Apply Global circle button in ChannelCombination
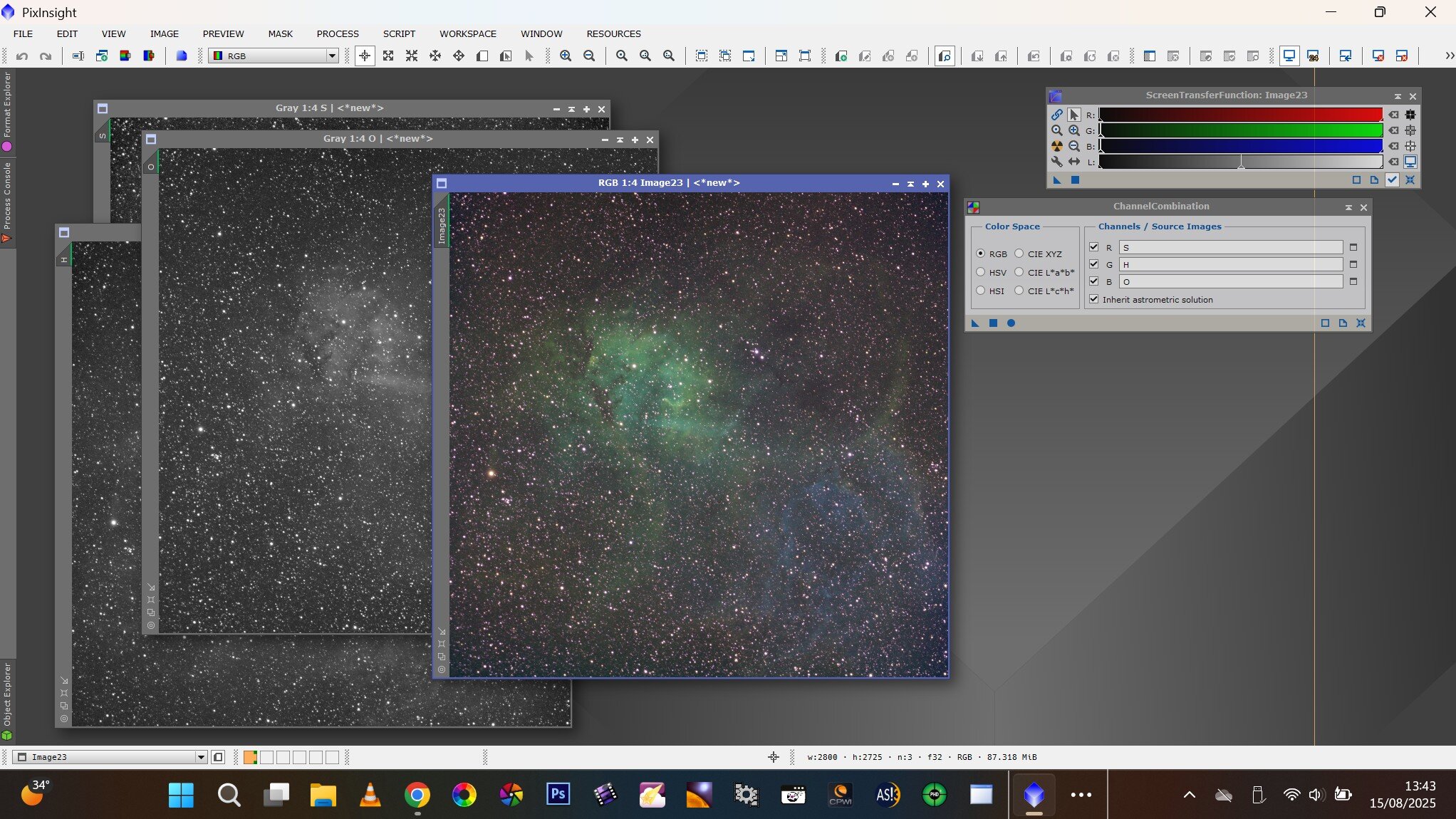This screenshot has height=819, width=1456. [x=1011, y=323]
